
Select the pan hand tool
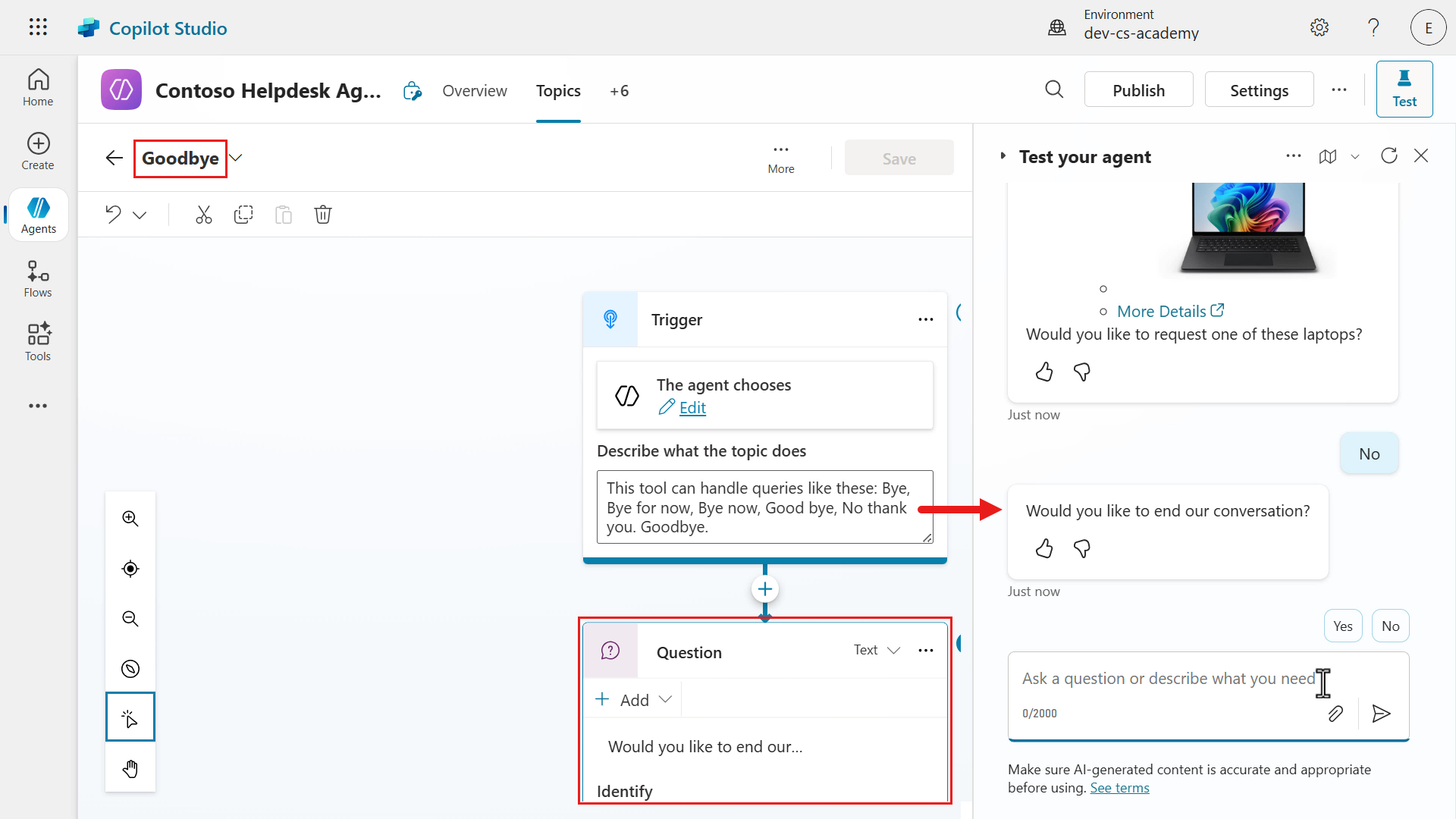(x=130, y=769)
